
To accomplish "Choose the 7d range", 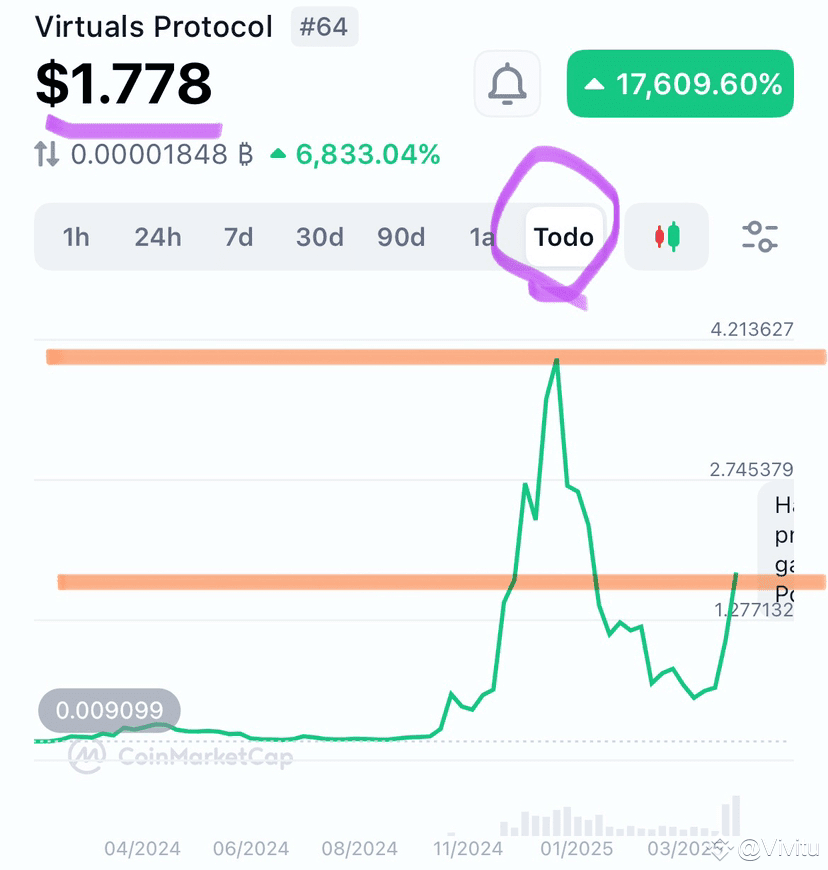I will 239,237.
